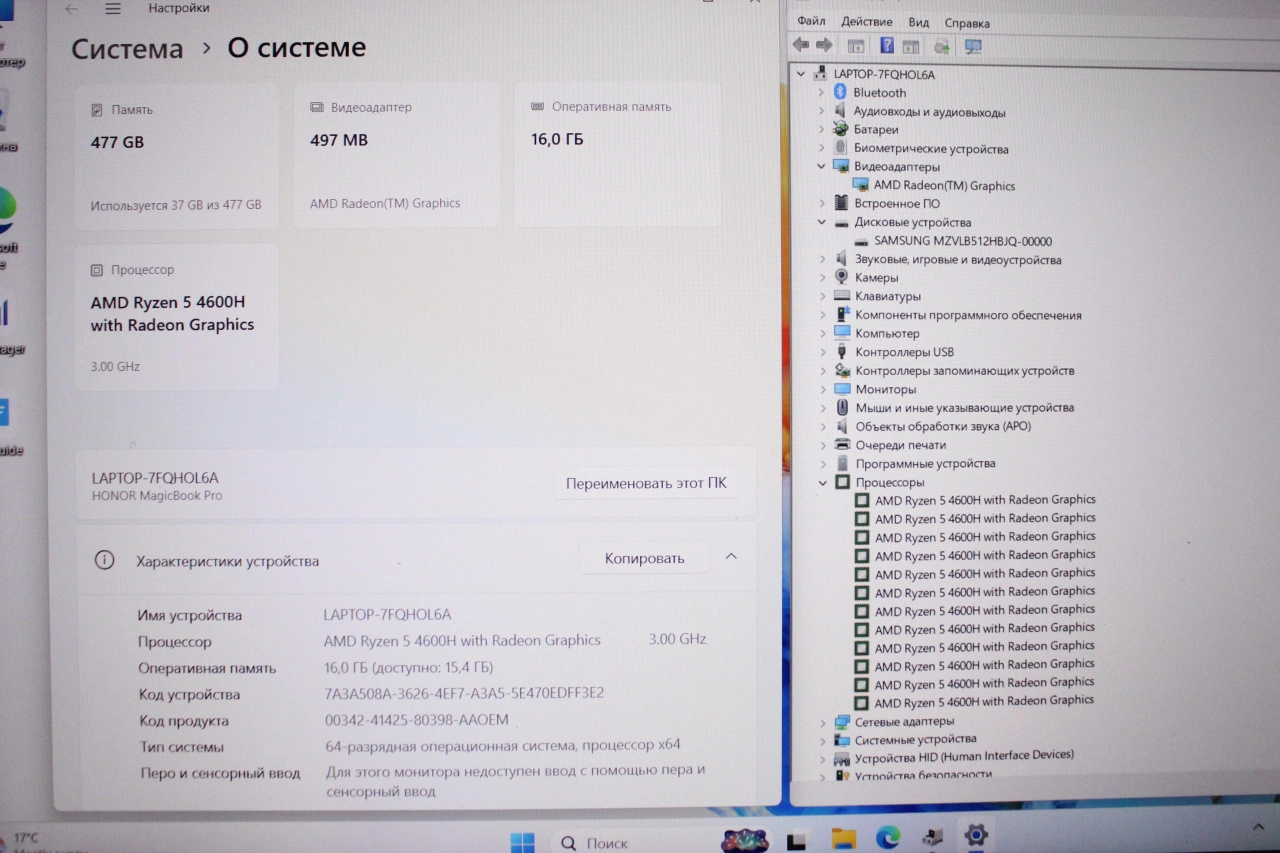Launch File Explorer from the taskbar
The image size is (1280, 853).
[845, 839]
